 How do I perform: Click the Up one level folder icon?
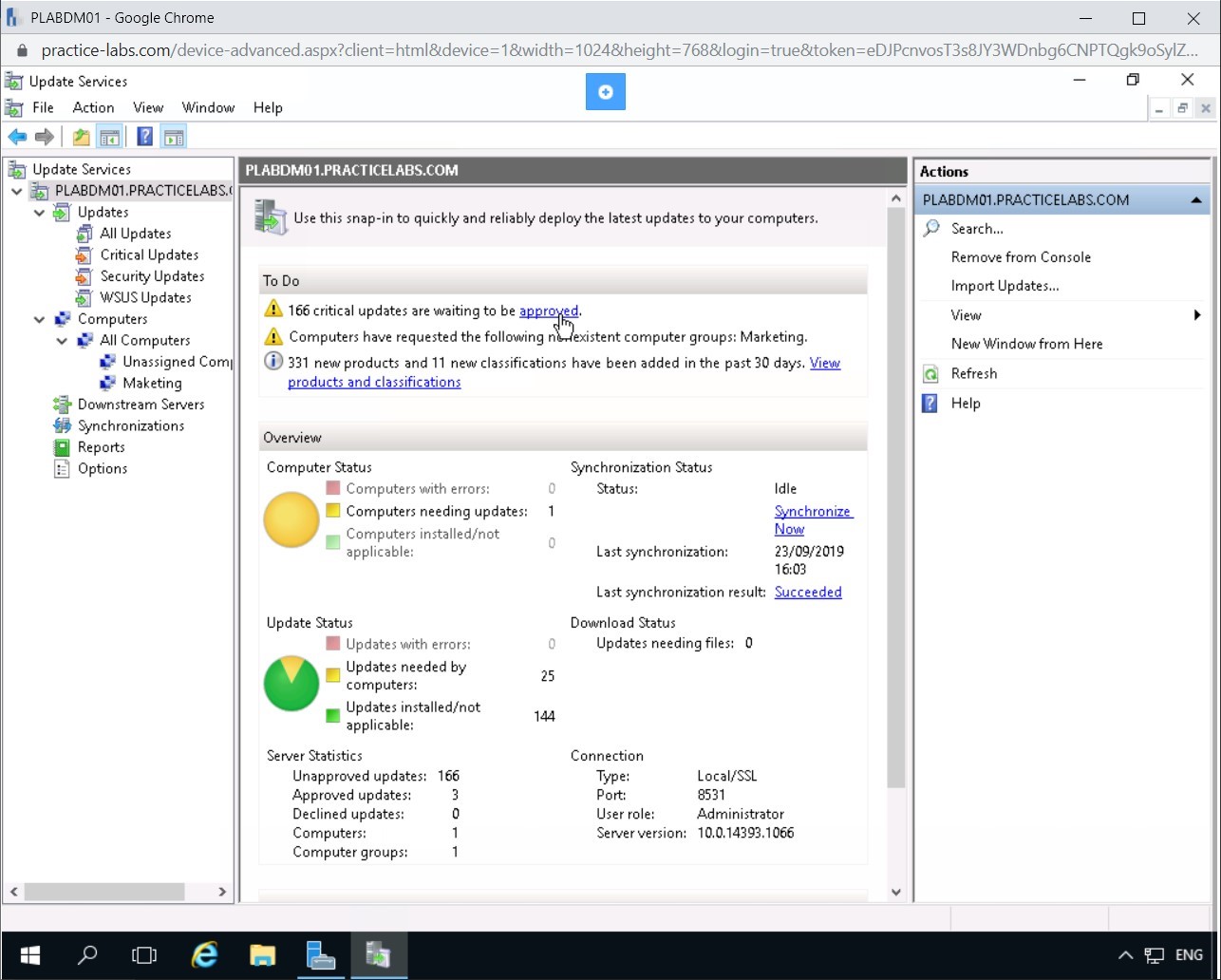(82, 138)
